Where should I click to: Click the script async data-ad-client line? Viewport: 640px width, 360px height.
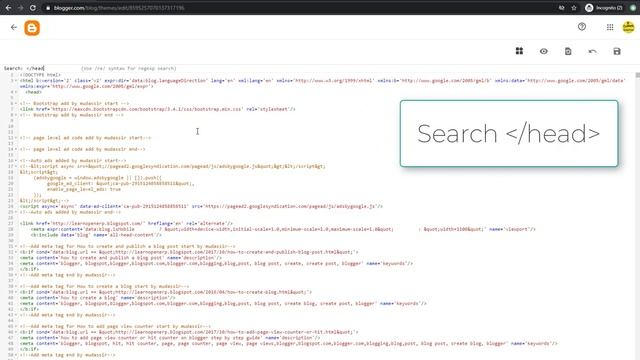tap(201, 207)
